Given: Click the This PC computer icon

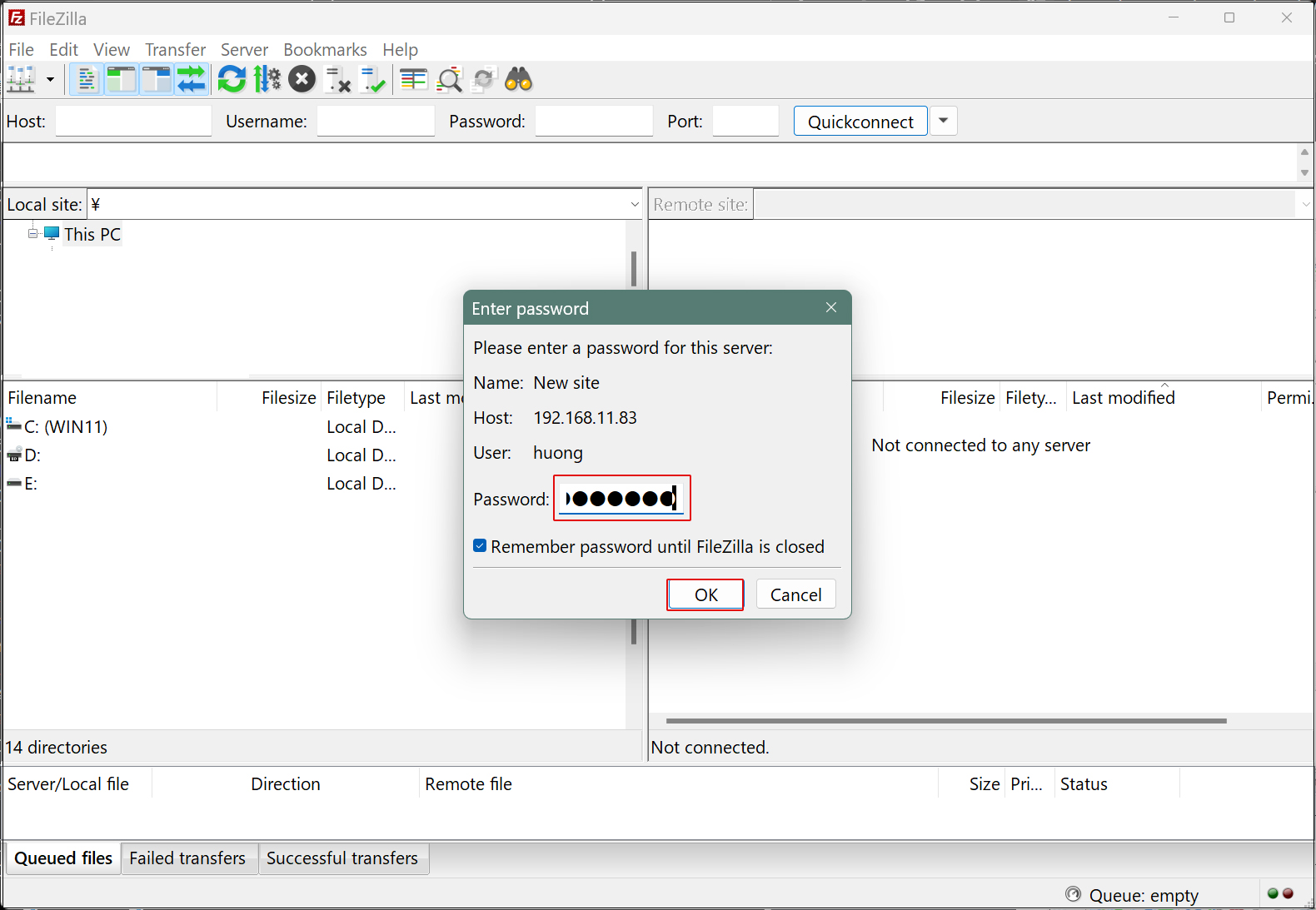Looking at the screenshot, I should pos(52,233).
